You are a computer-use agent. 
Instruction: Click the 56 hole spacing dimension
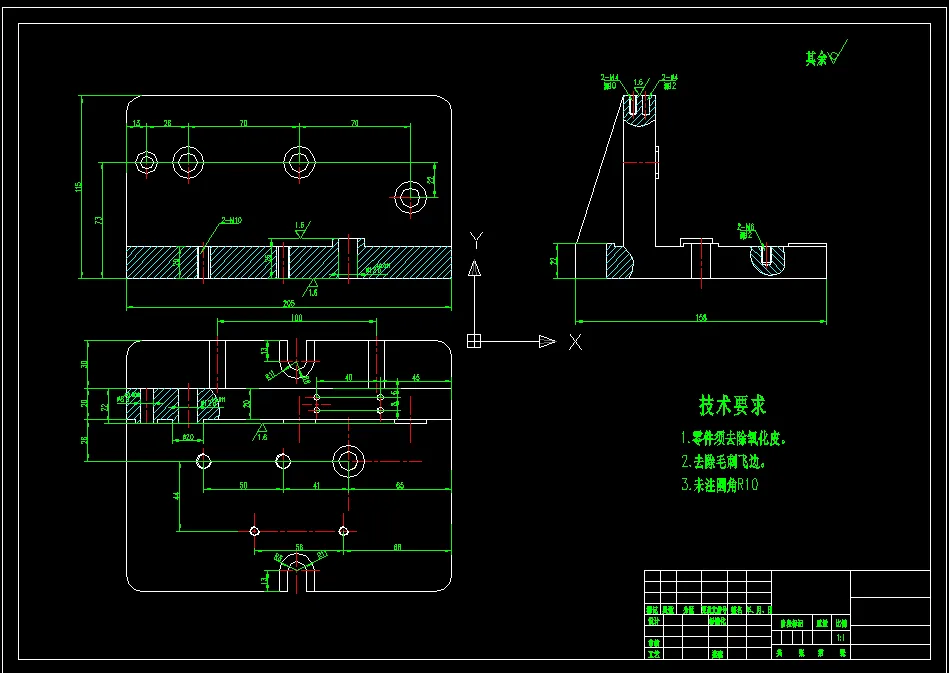pos(299,547)
